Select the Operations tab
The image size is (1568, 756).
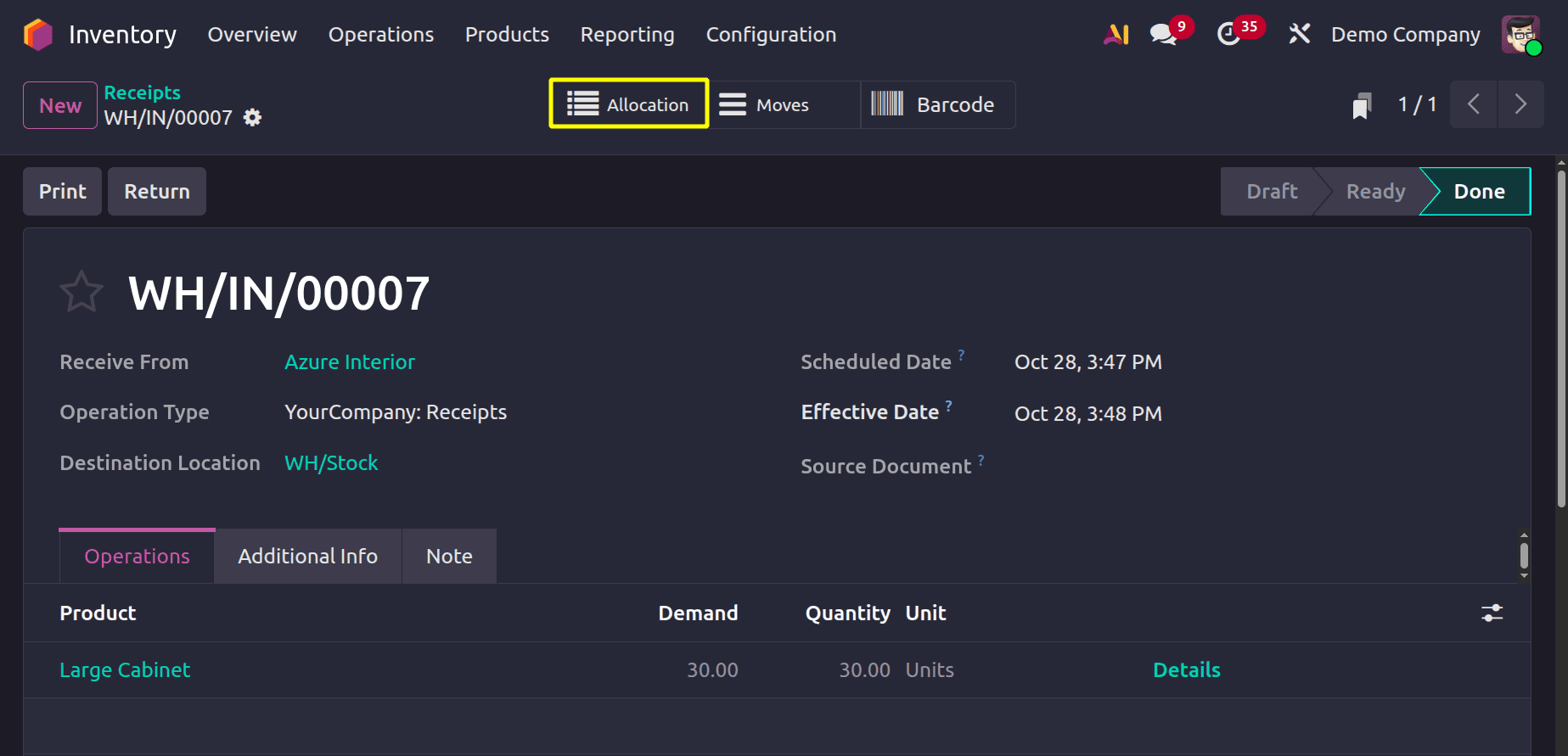tap(137, 557)
